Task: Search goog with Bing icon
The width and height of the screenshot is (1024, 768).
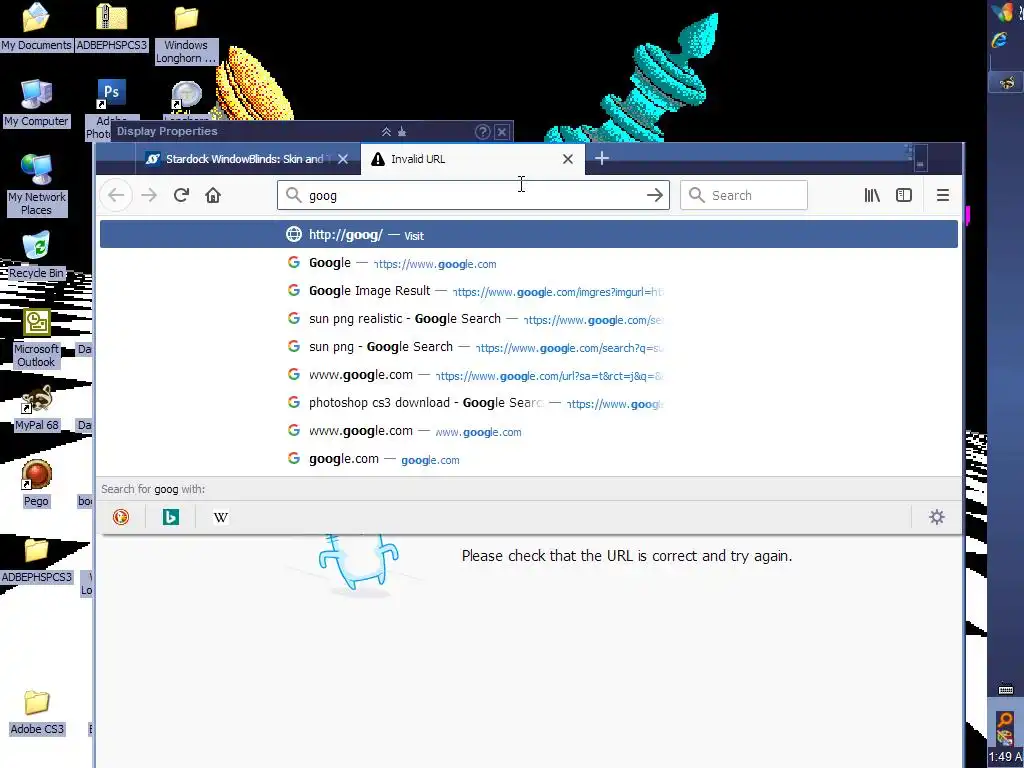Action: 171,517
